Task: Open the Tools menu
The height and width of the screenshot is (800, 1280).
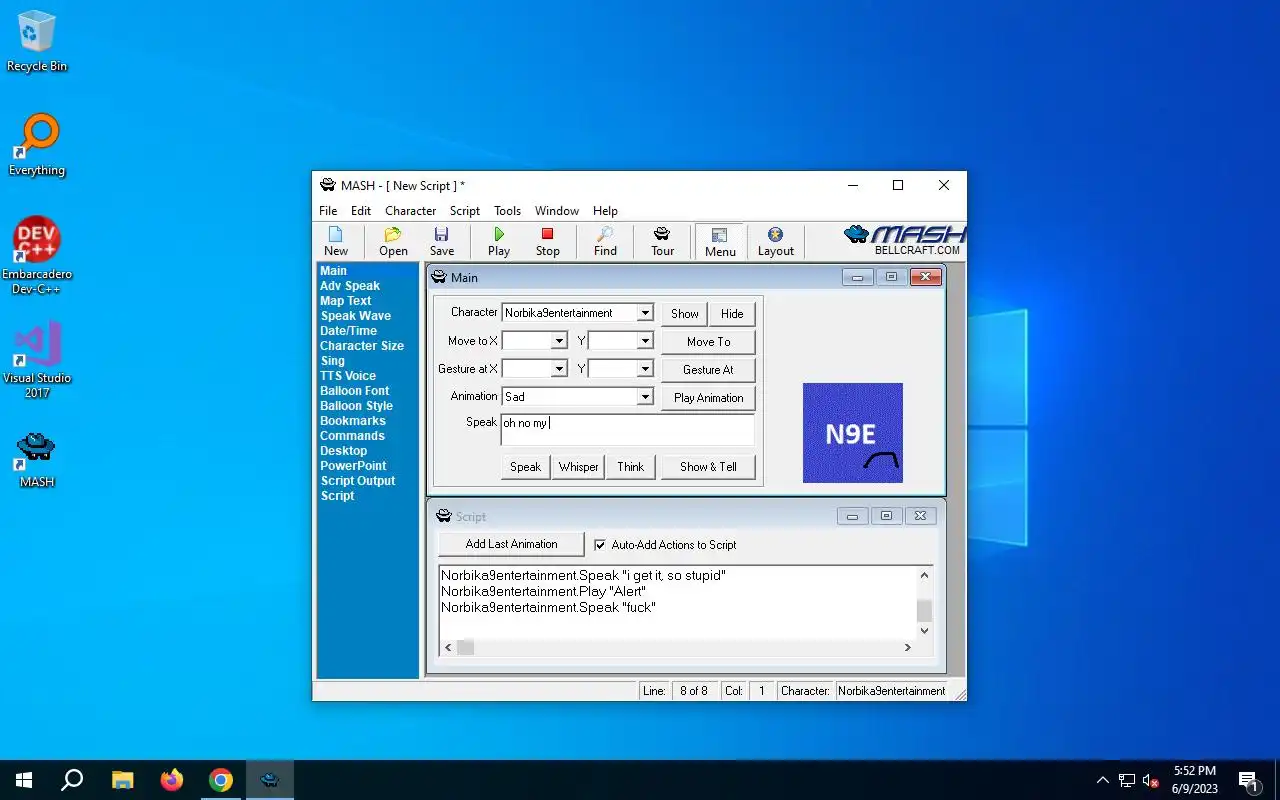Action: tap(507, 211)
